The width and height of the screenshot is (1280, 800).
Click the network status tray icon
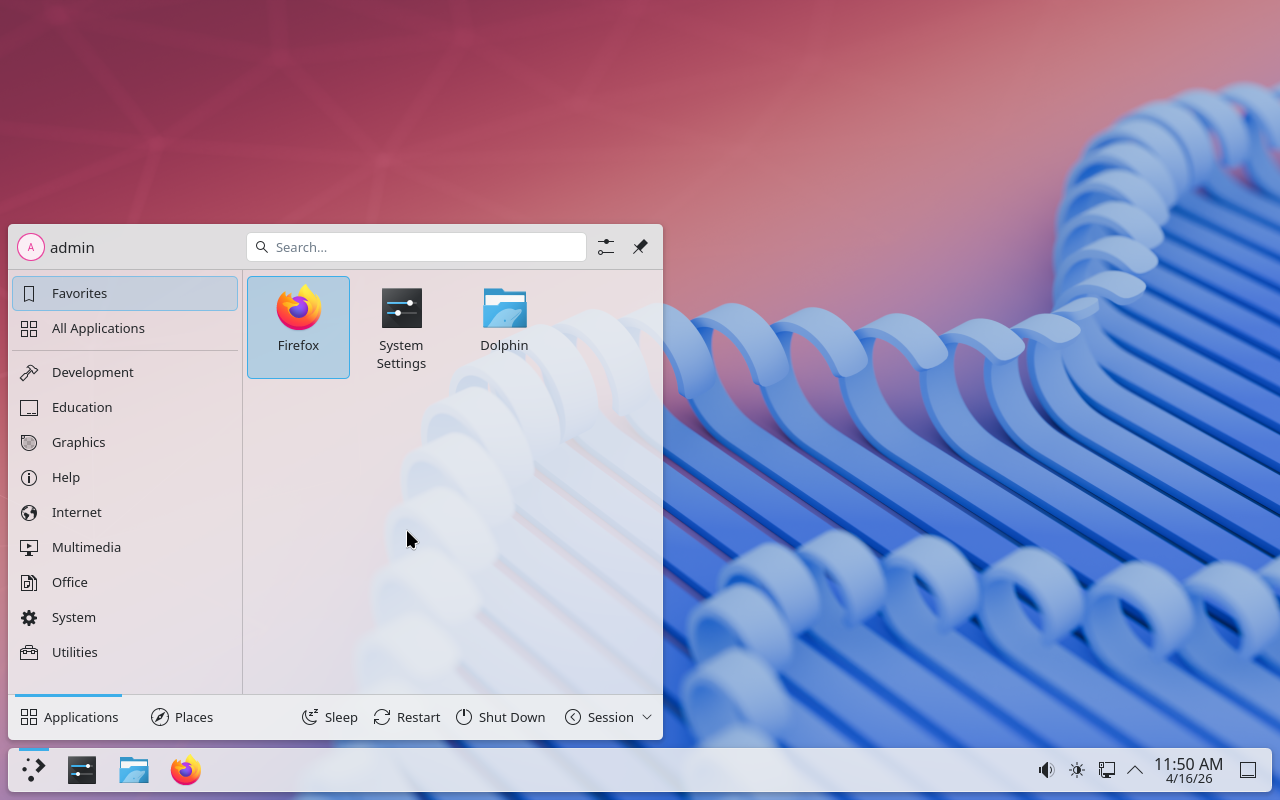(1107, 770)
